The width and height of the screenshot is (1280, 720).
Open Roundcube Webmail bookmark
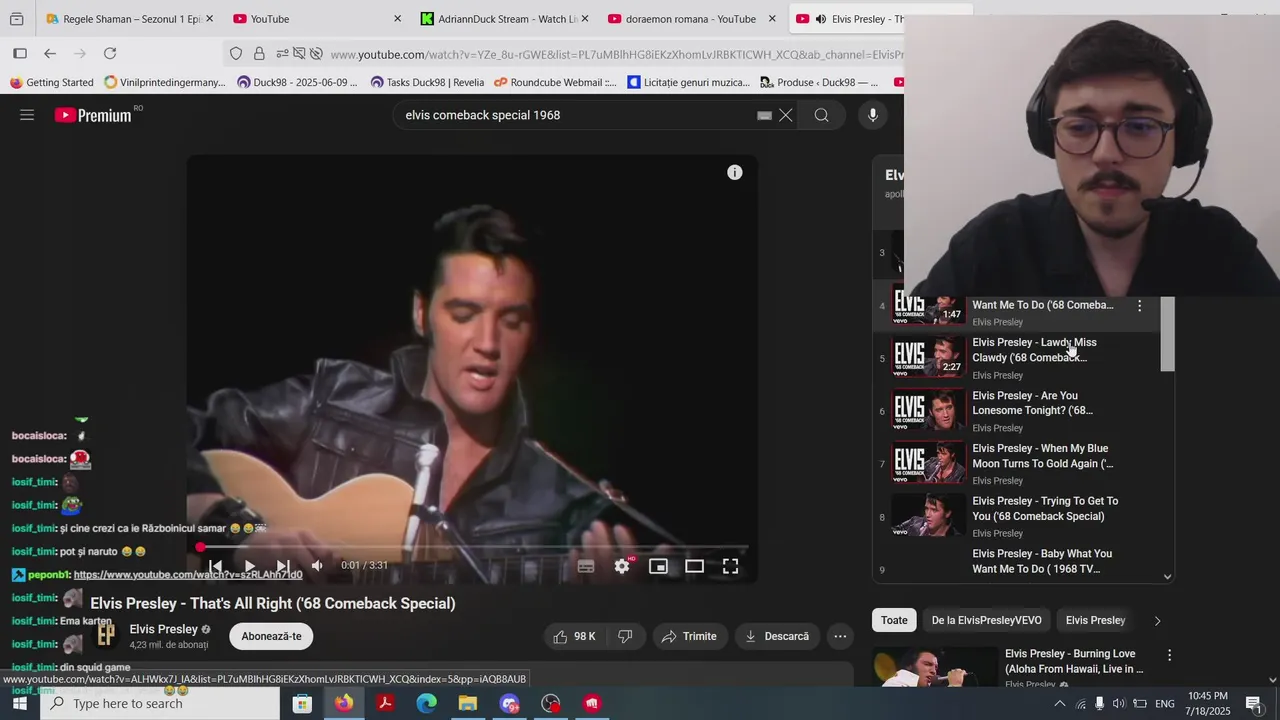tap(556, 83)
